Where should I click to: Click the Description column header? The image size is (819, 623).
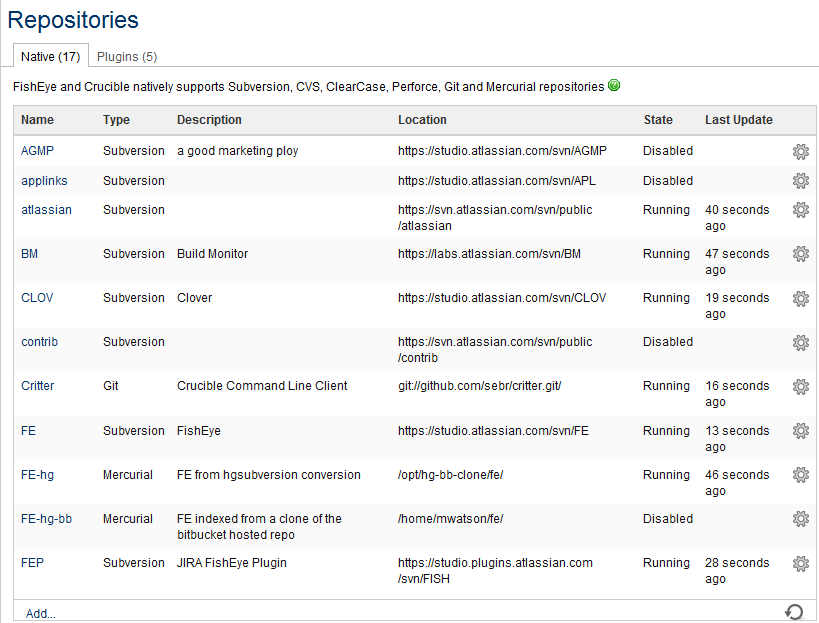pos(209,120)
